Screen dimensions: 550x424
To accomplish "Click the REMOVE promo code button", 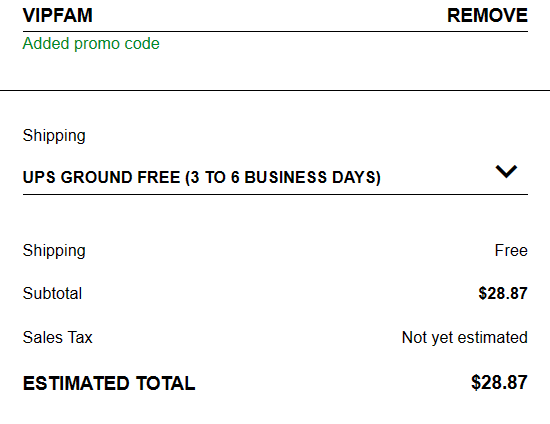I will point(487,16).
